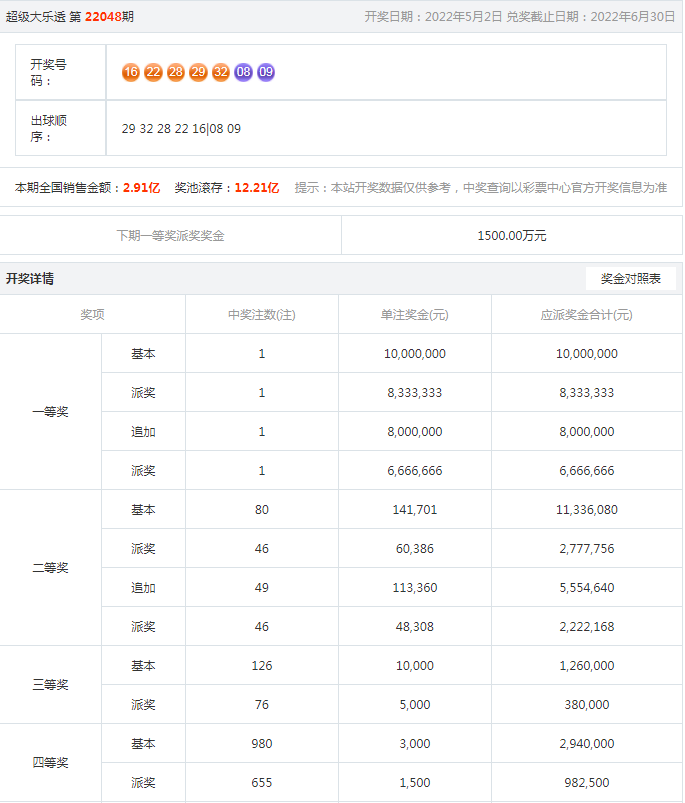Click fourth prize total 2,940,000
Viewport: 685px width, 803px height.
point(587,744)
